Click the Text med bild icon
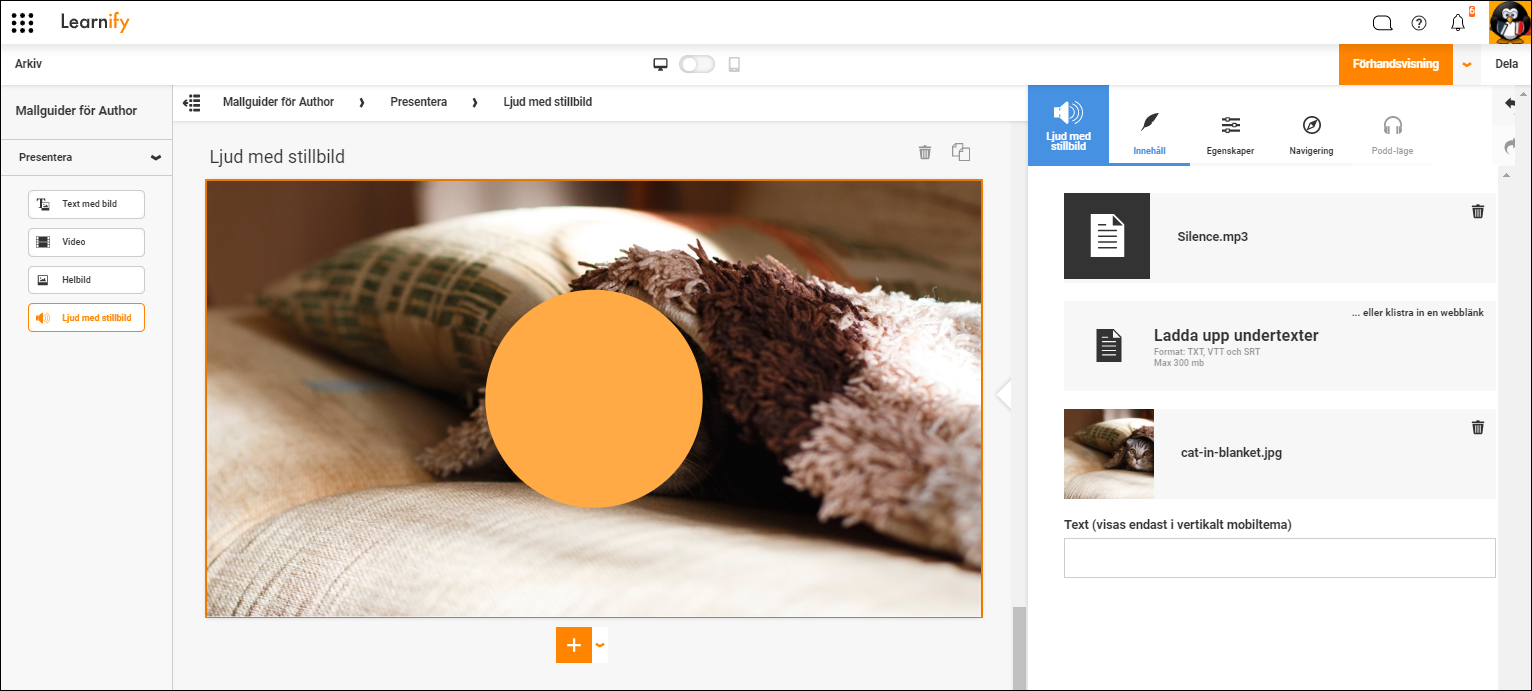Viewport: 1532px width, 691px height. pyautogui.click(x=43, y=204)
